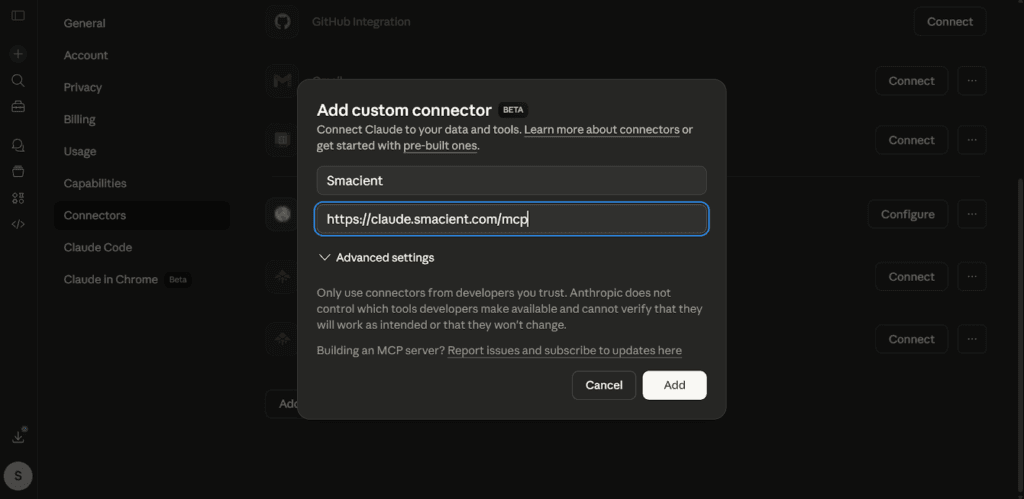Viewport: 1024px width, 499px height.
Task: Follow the "Learn more about connectors" link
Action: coord(601,130)
